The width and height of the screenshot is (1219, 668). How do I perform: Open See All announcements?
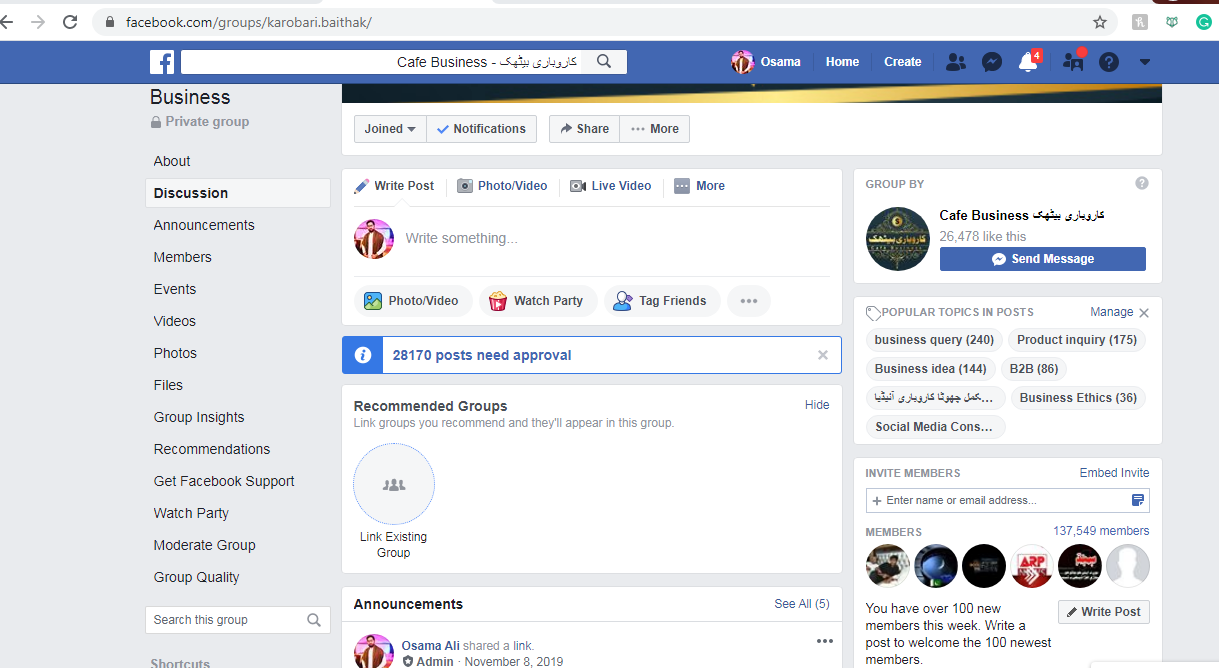(x=802, y=604)
